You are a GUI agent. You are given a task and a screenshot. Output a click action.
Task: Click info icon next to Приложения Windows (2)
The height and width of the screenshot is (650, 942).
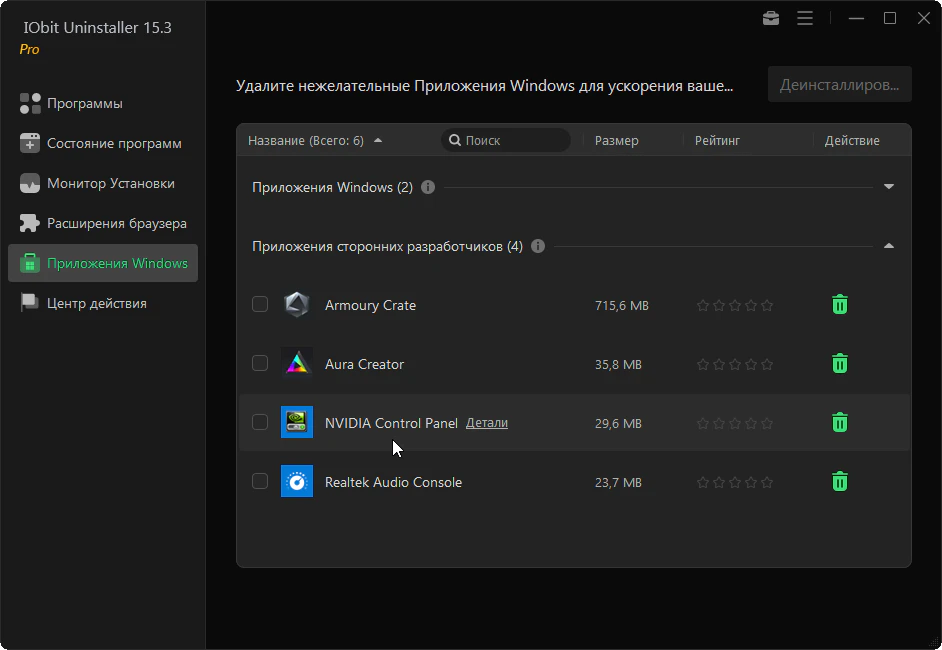[428, 187]
